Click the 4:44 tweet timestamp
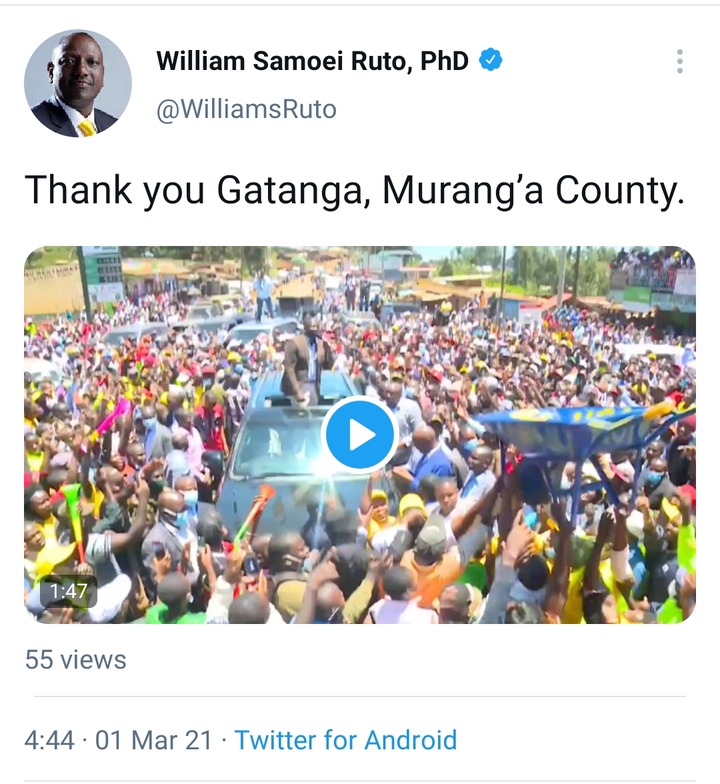The image size is (720, 784). pos(49,740)
